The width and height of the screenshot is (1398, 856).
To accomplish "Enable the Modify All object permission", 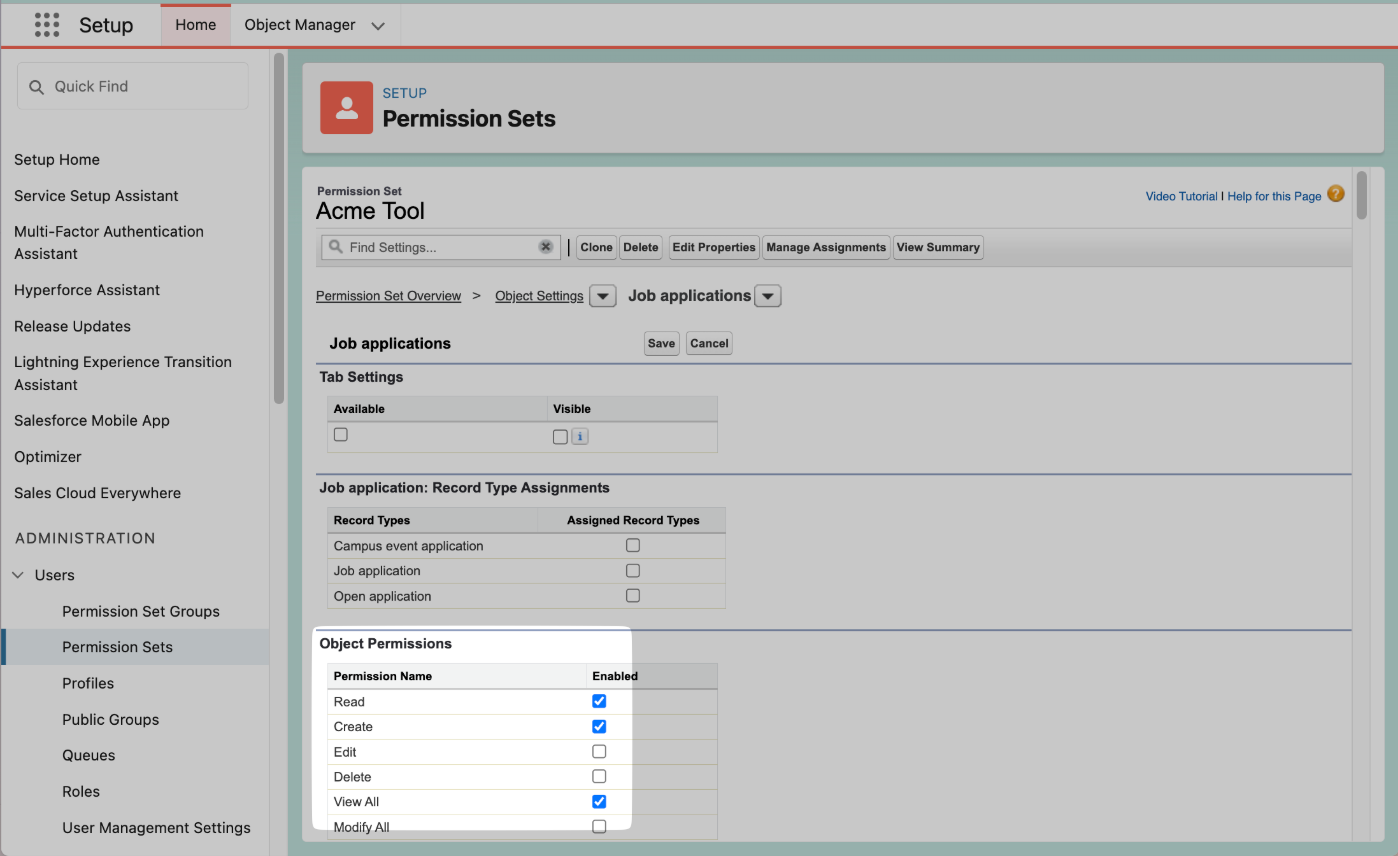I will pos(599,827).
